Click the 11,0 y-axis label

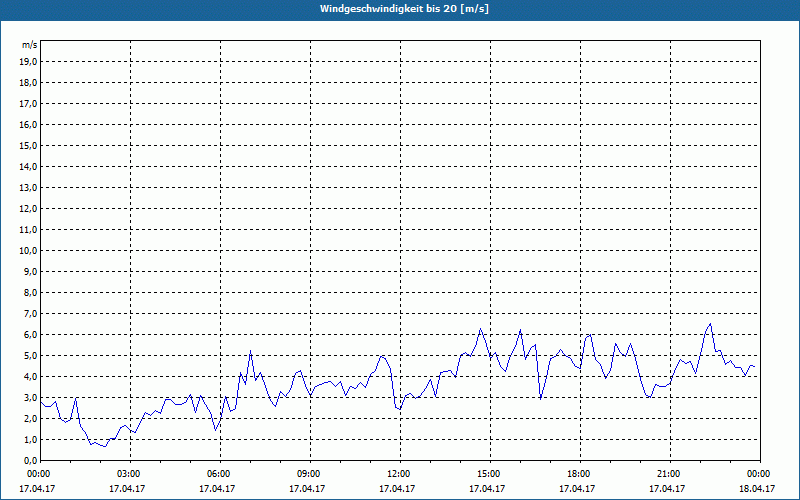29,230
